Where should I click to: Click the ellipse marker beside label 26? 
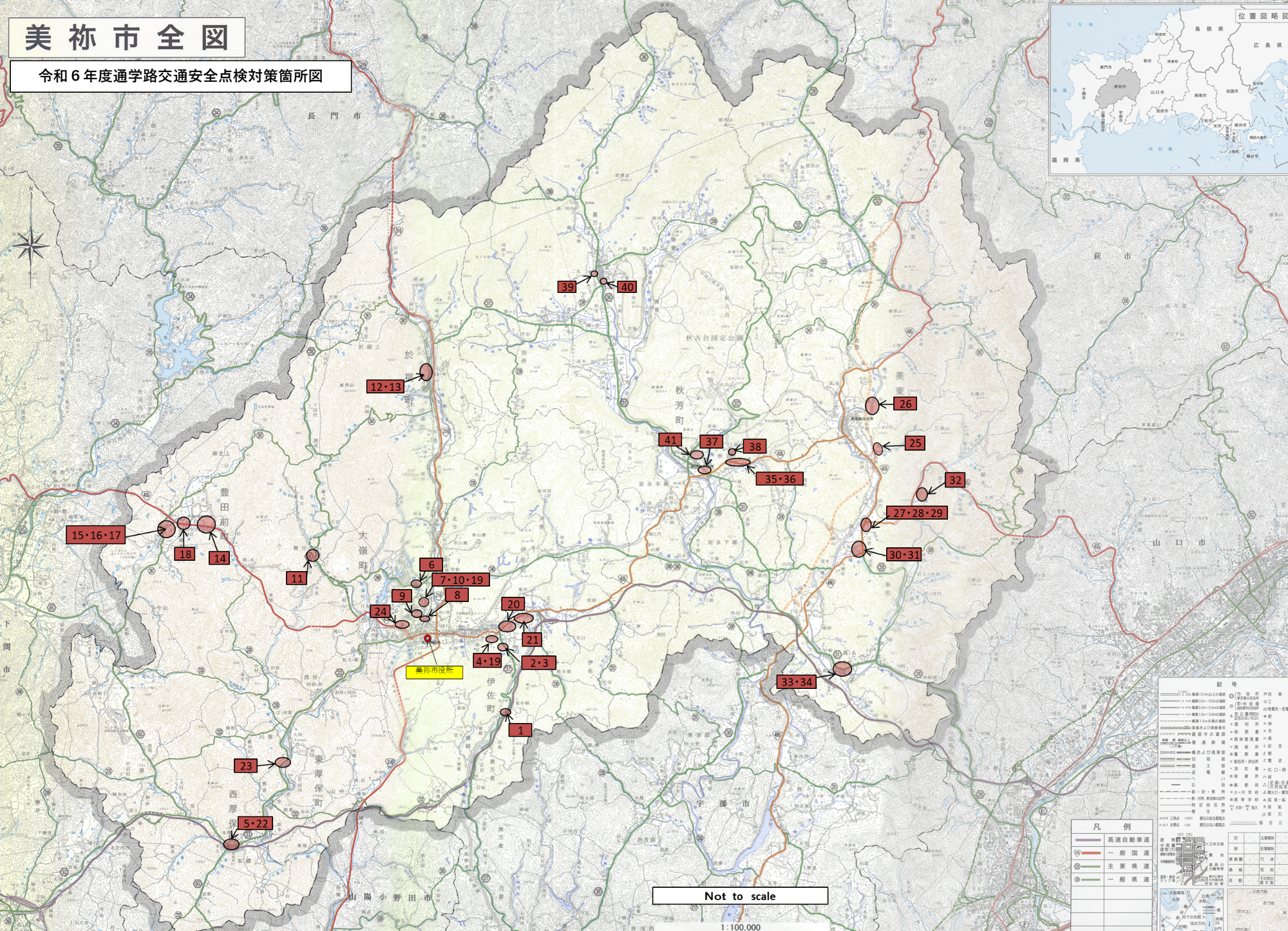tap(872, 406)
